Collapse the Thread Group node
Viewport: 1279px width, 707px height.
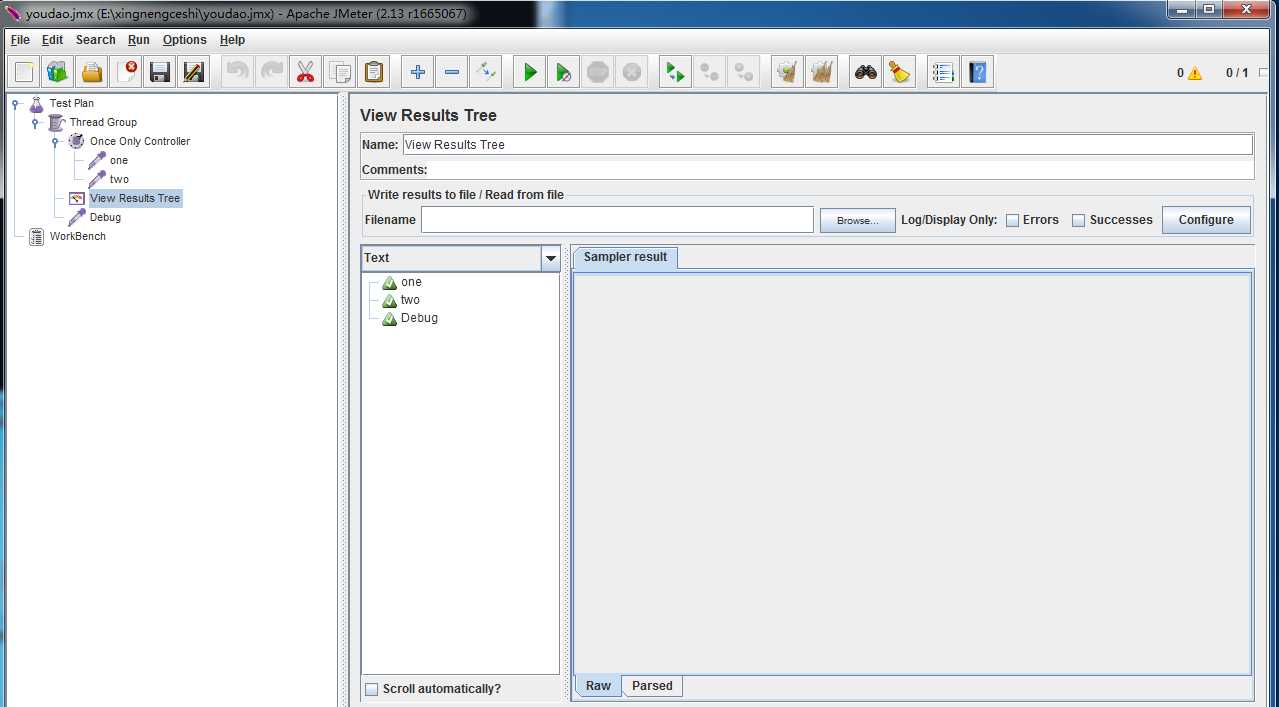(35, 122)
